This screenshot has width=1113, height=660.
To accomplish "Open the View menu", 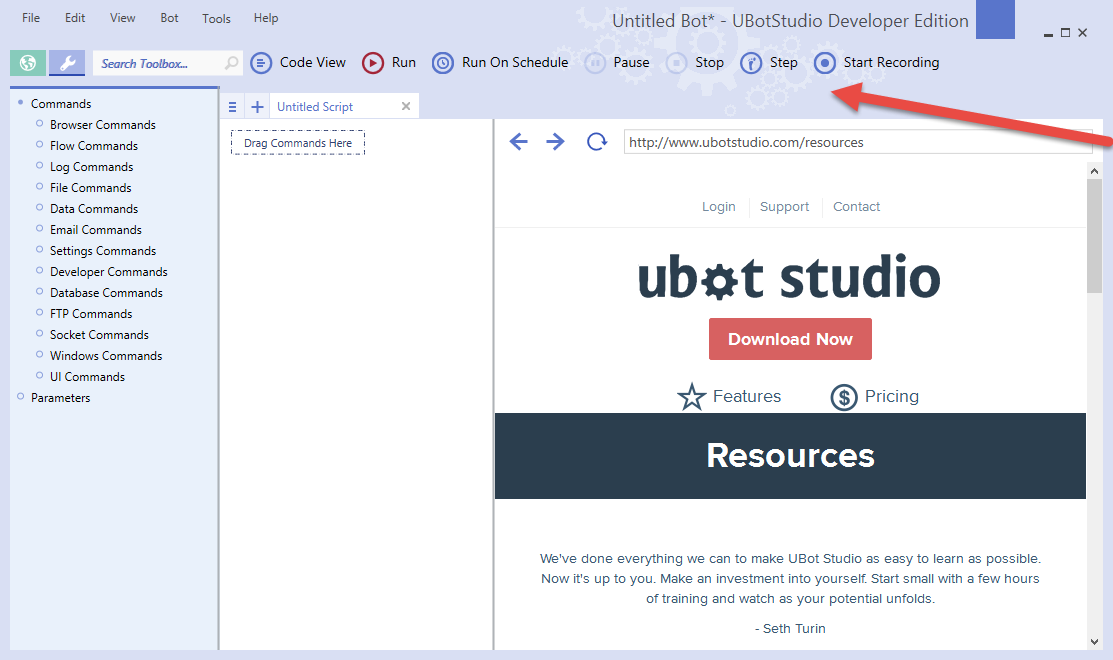I will 123,18.
